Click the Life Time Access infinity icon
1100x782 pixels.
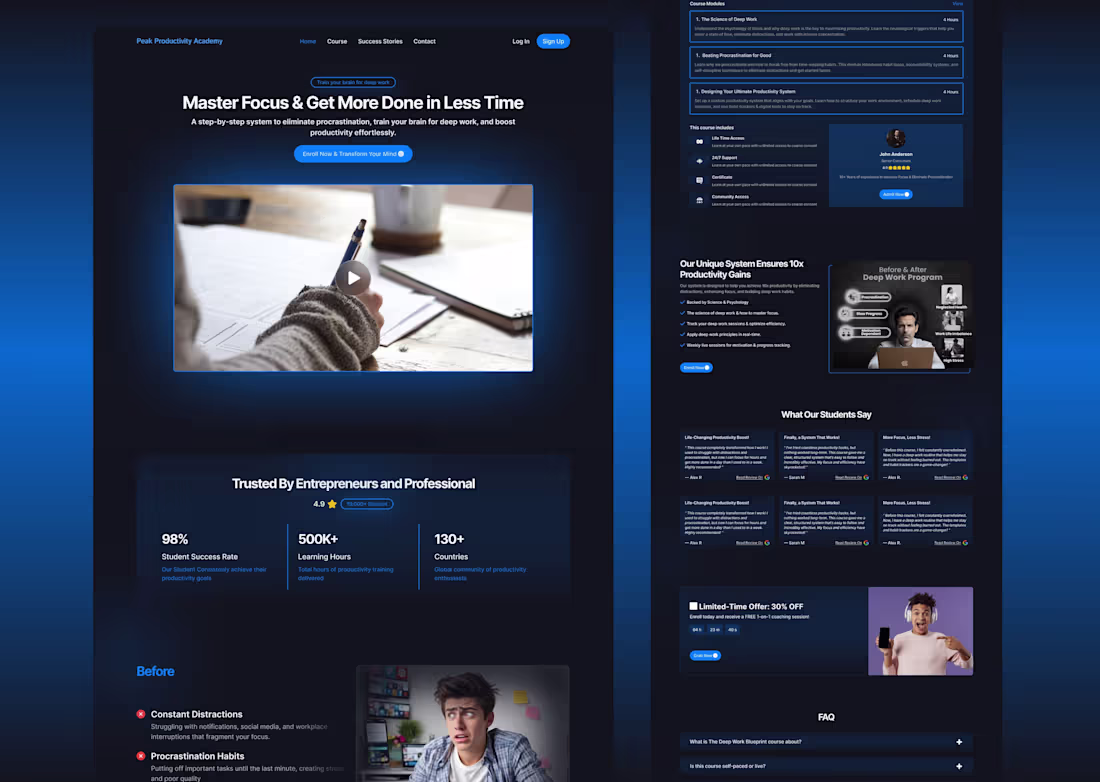coord(699,142)
